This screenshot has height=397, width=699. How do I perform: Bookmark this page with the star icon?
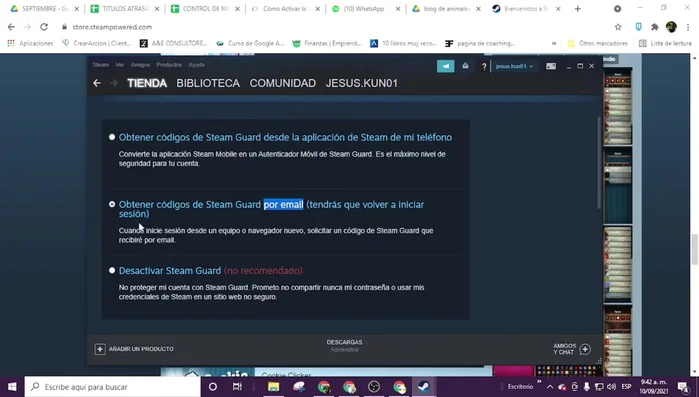pos(618,27)
